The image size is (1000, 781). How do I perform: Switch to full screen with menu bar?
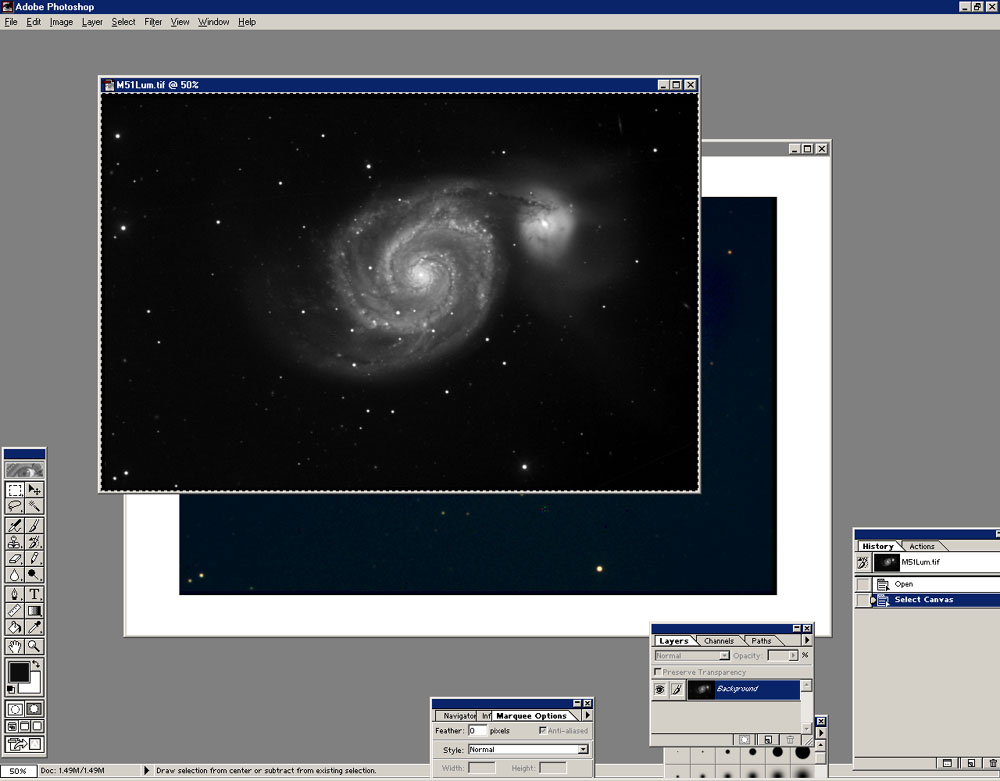click(24, 726)
